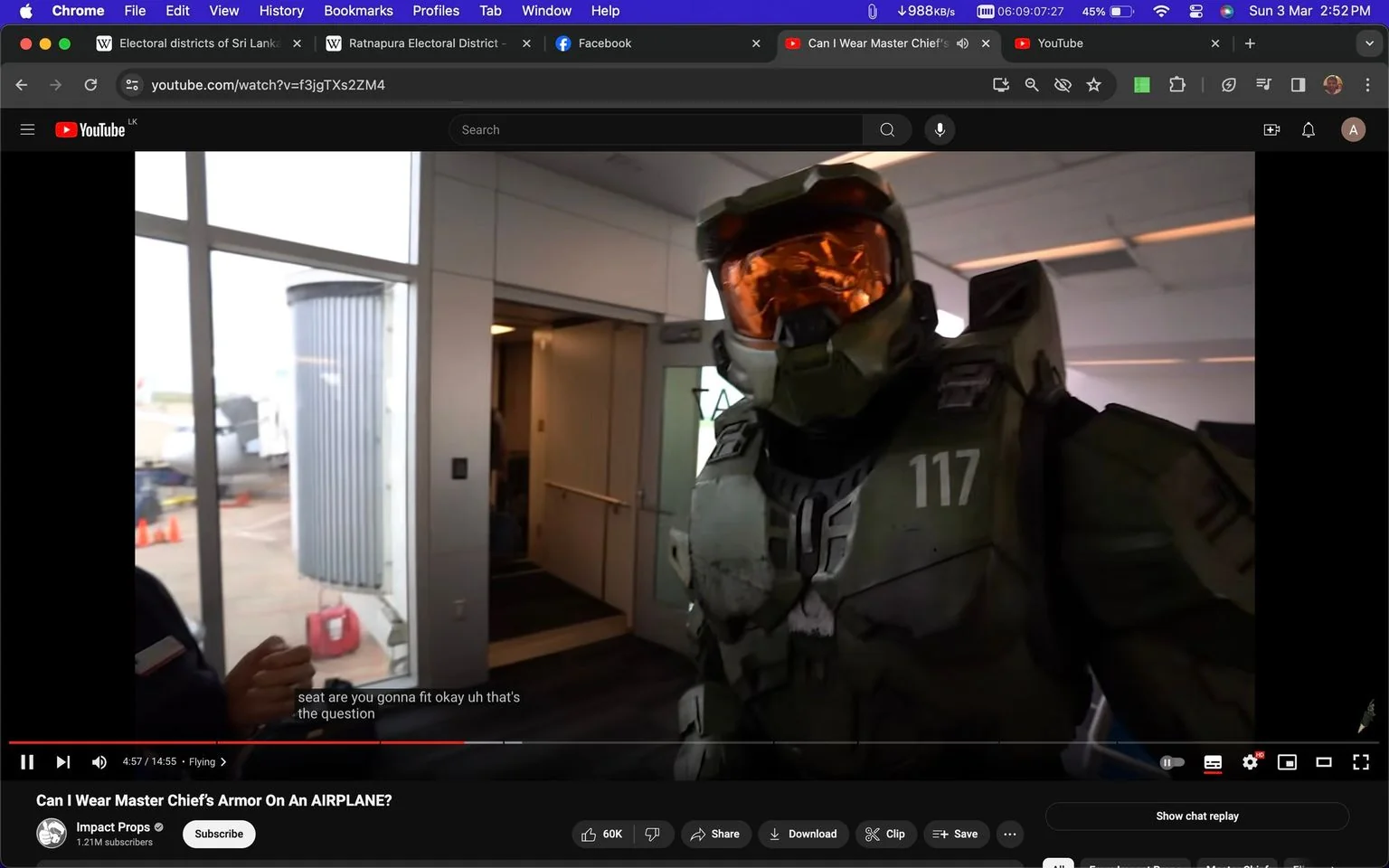Image resolution: width=1389 pixels, height=868 pixels.
Task: Open the View menu
Action: pos(223,11)
